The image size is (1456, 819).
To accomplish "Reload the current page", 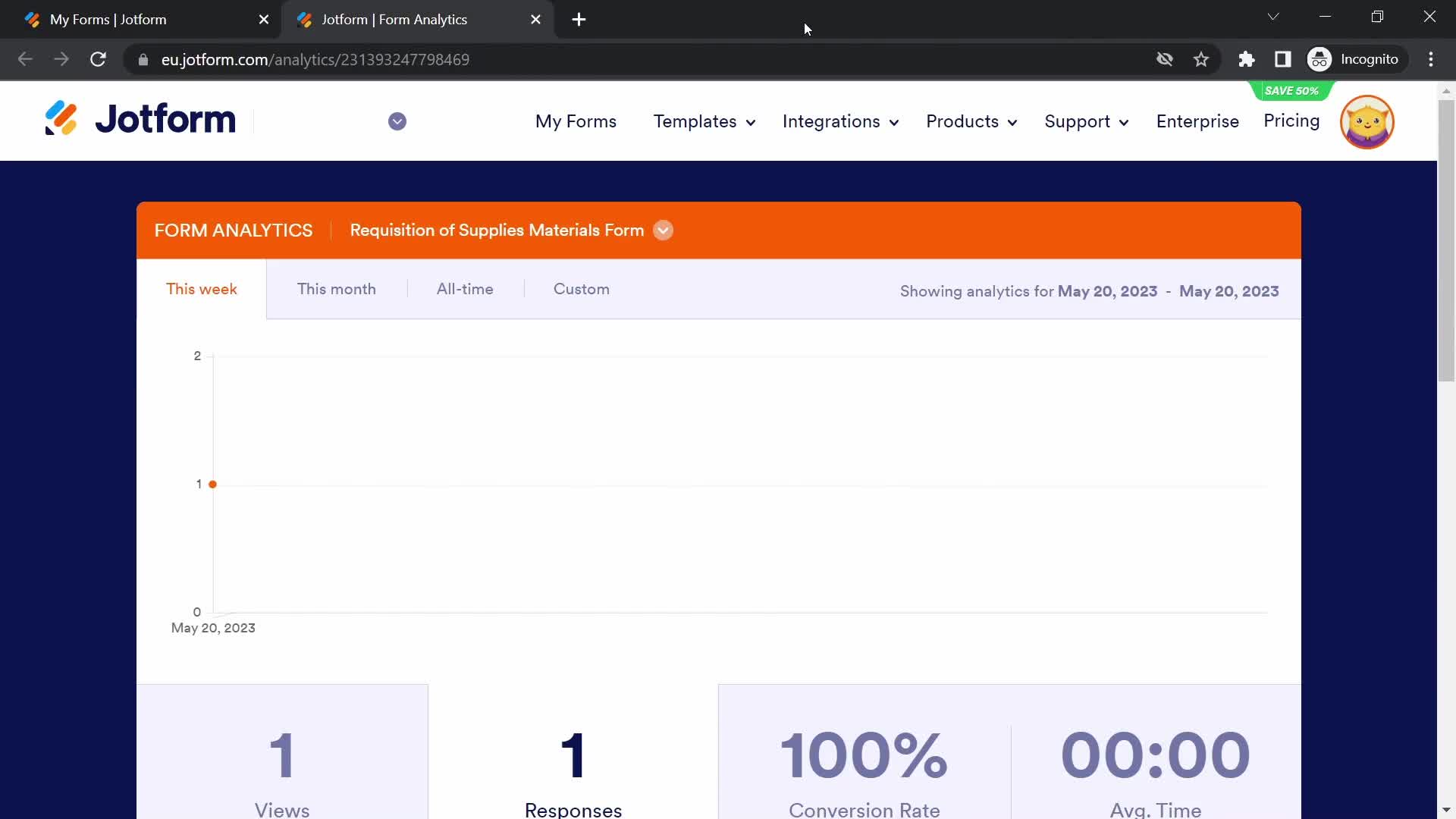I will [98, 59].
